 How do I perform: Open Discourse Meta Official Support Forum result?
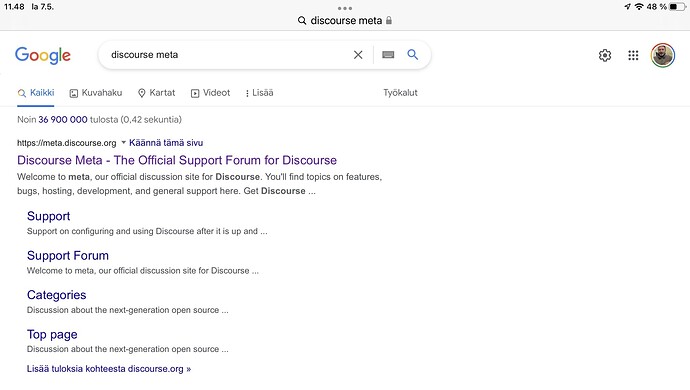pyautogui.click(x=177, y=160)
